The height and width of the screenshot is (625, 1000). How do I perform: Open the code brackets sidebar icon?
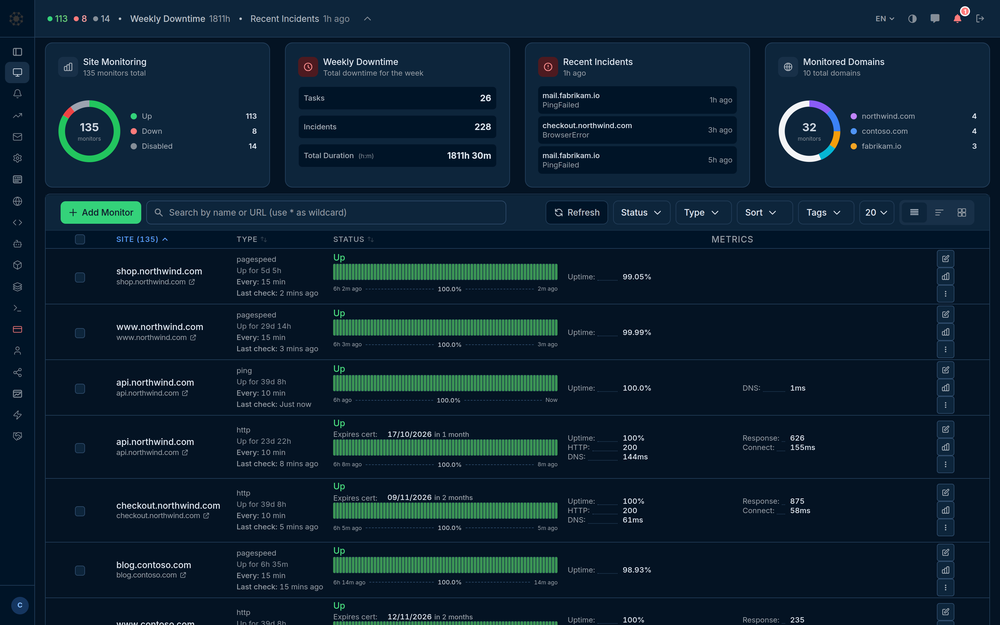pos(17,223)
